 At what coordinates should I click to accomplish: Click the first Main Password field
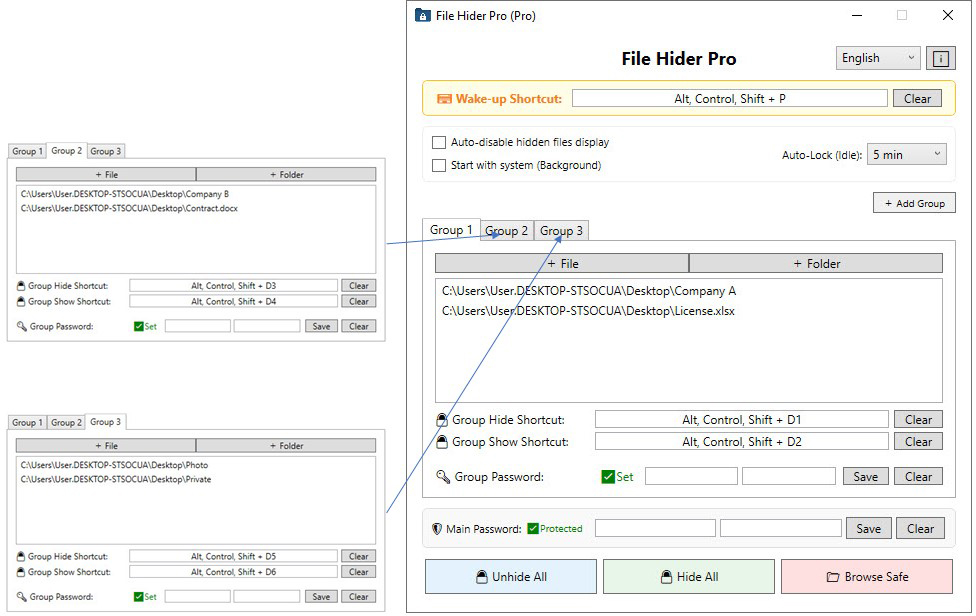click(655, 529)
